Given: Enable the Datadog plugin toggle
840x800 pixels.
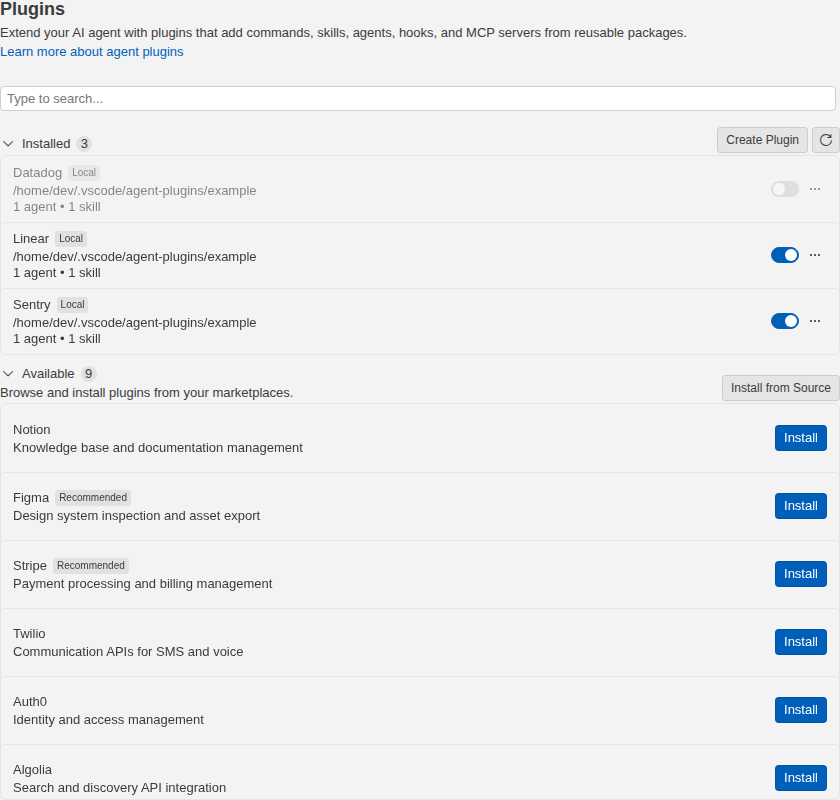Looking at the screenshot, I should (785, 189).
